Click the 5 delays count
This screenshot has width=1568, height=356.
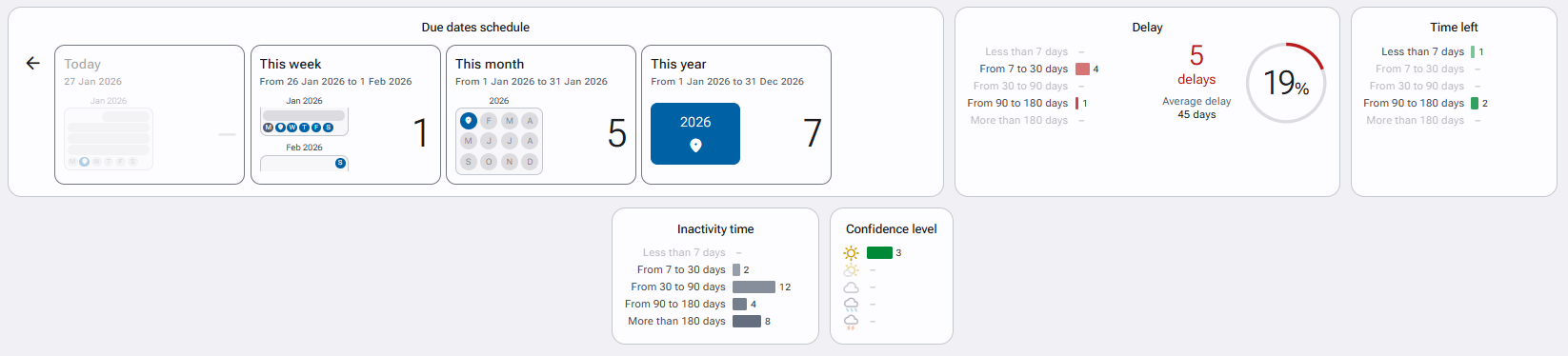click(1196, 65)
